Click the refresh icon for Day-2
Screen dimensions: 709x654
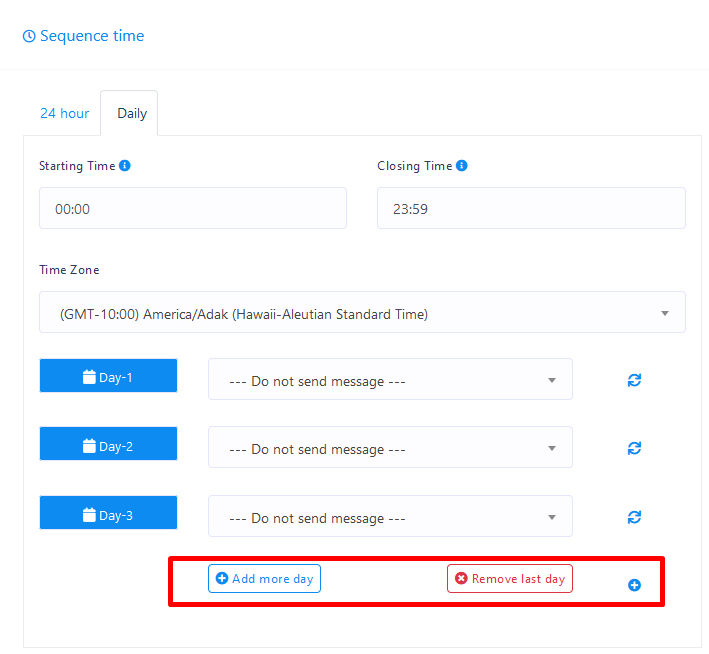pos(634,448)
